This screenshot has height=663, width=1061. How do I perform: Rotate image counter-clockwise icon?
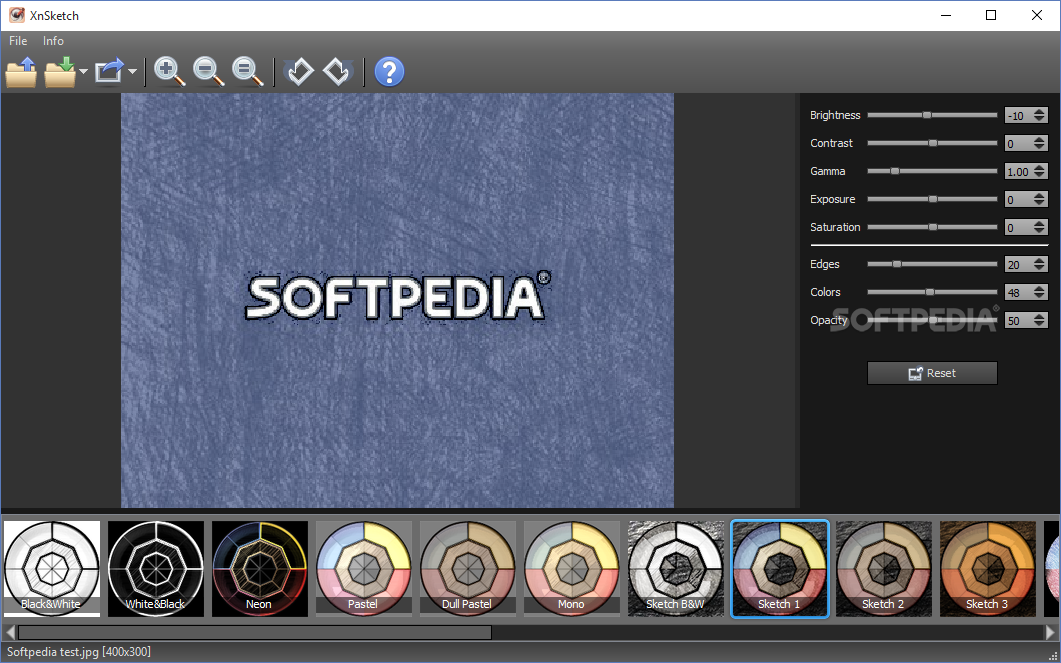click(300, 72)
